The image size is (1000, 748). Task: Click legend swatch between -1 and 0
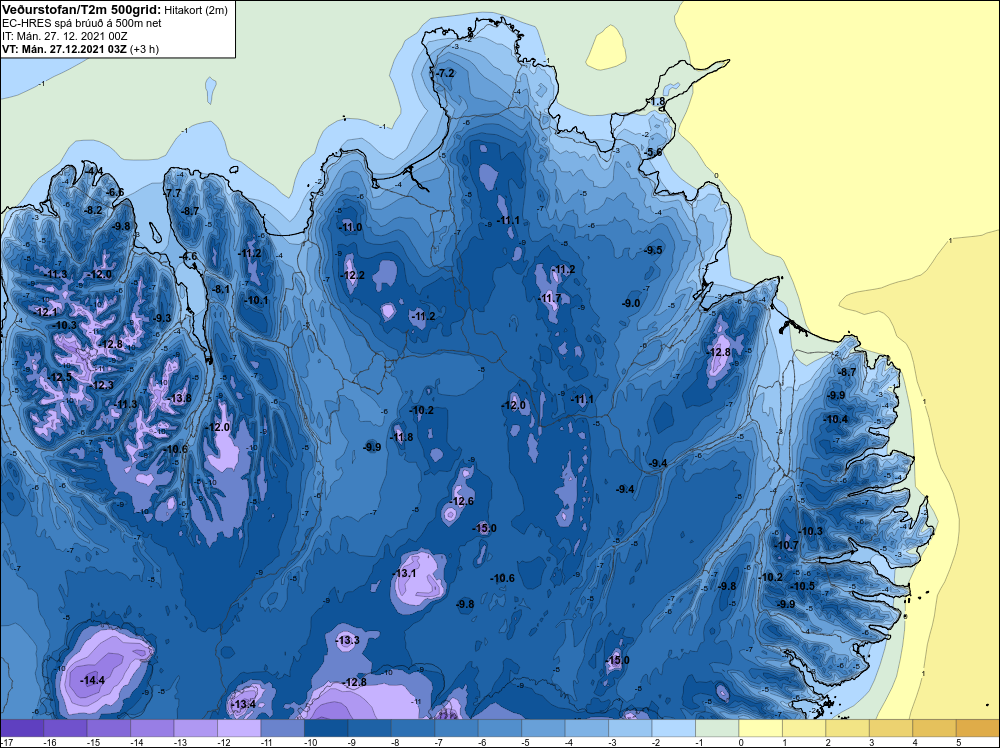[x=717, y=728]
